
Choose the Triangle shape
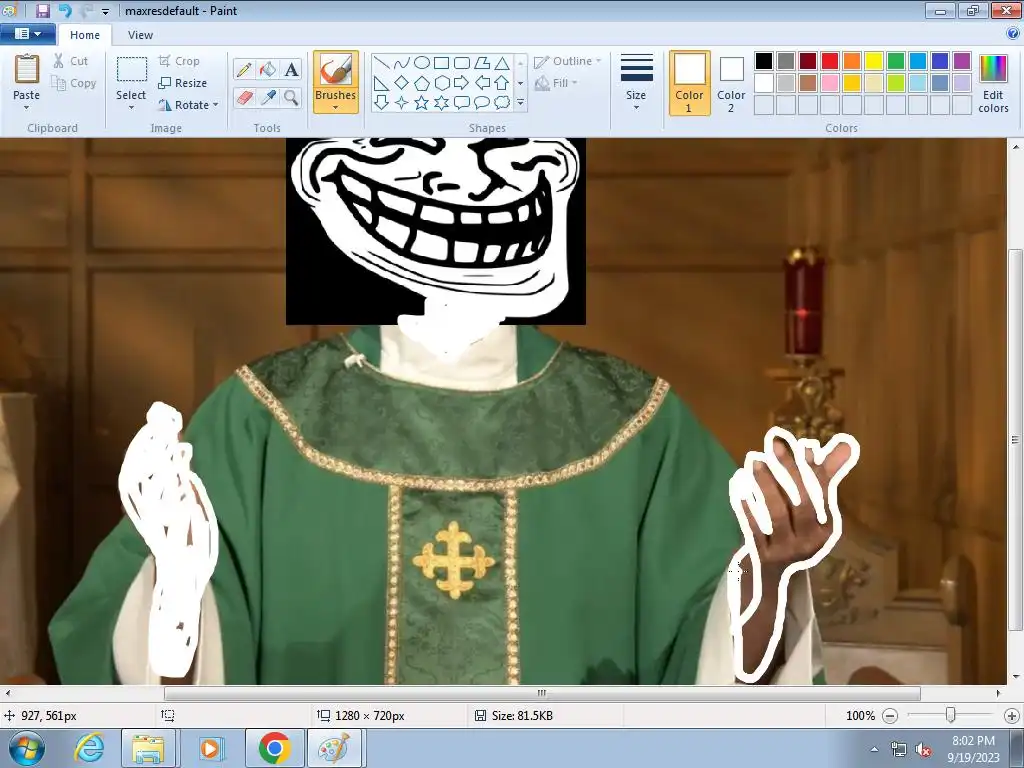[x=502, y=63]
